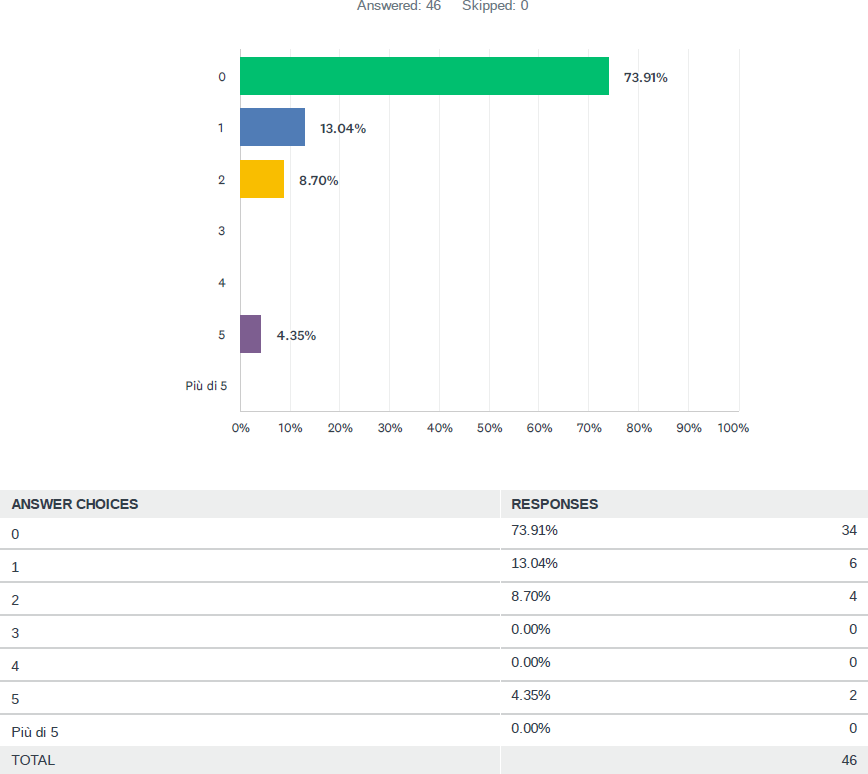Image resolution: width=868 pixels, height=774 pixels.
Task: Click the 'Skipped: 0' text above the chart
Action: [495, 6]
